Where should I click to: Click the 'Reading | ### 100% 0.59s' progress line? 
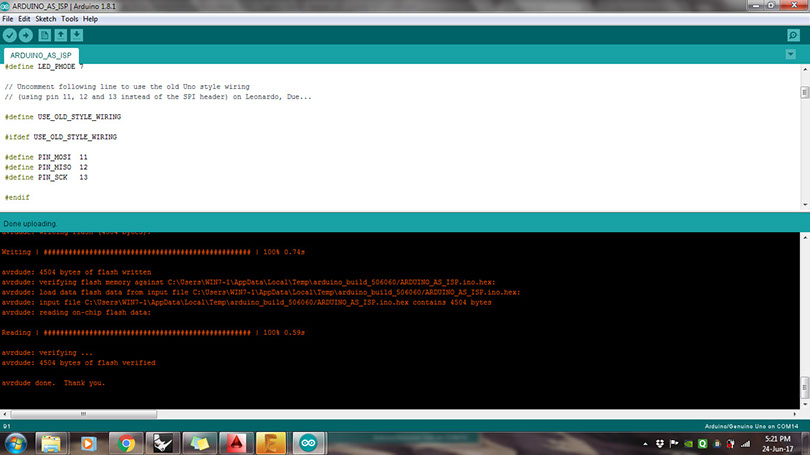pos(153,333)
